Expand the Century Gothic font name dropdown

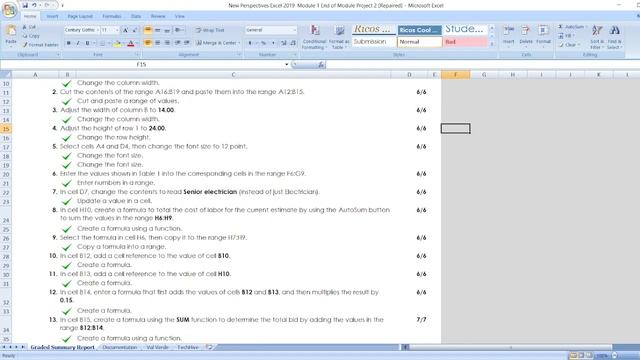98,30
